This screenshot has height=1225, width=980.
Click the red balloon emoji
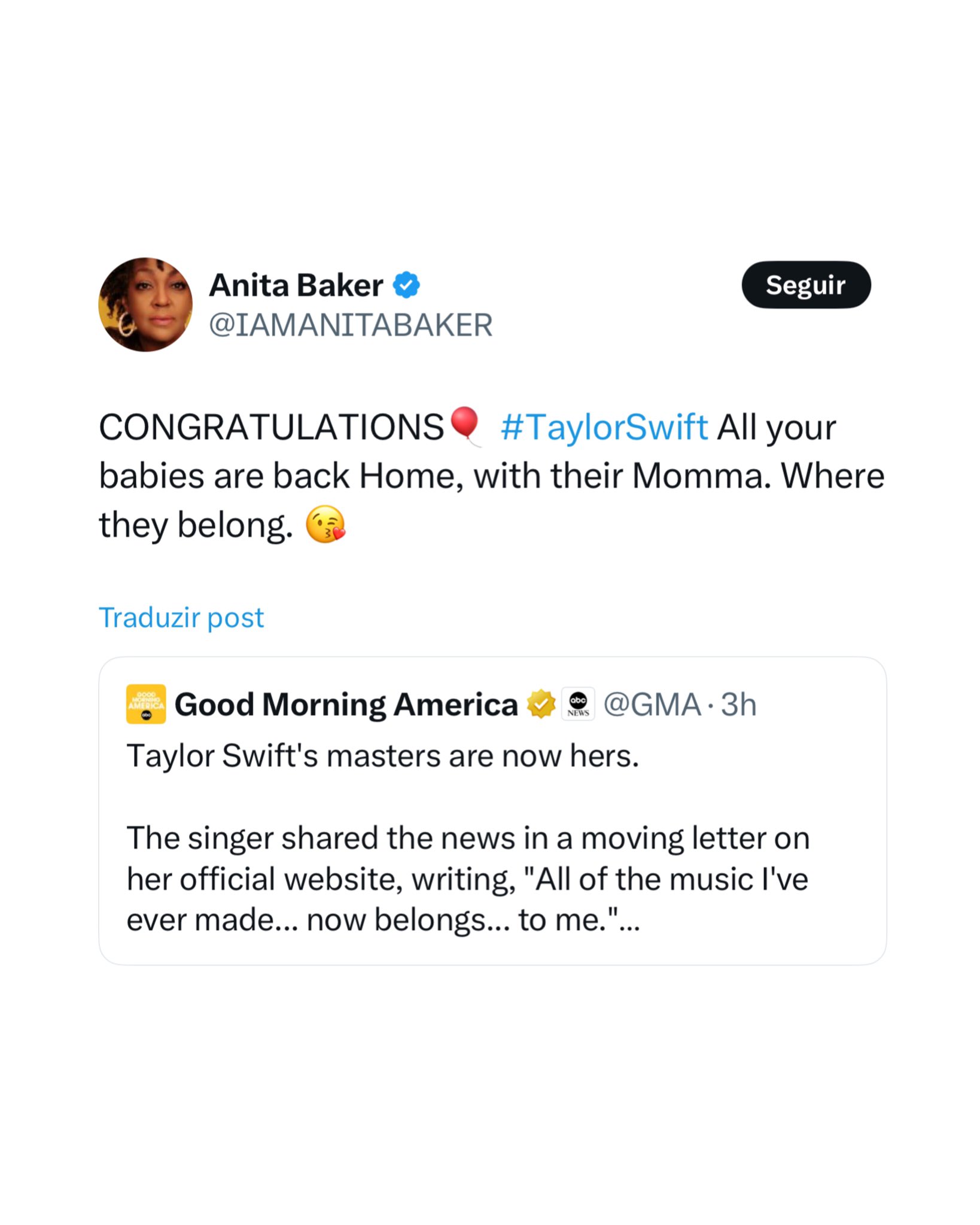pyautogui.click(x=465, y=425)
